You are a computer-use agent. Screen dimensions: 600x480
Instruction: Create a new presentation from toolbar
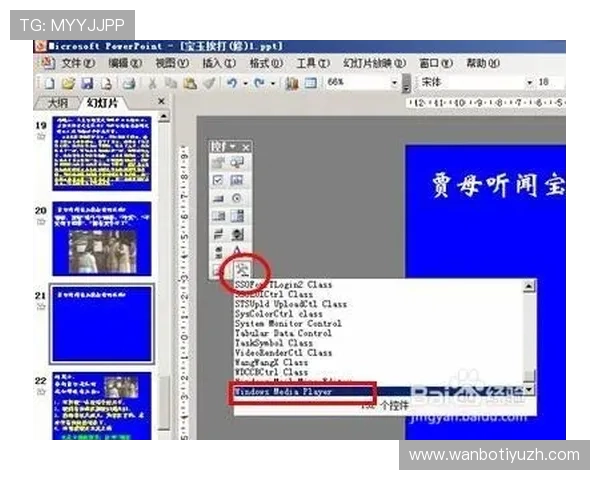coord(49,83)
